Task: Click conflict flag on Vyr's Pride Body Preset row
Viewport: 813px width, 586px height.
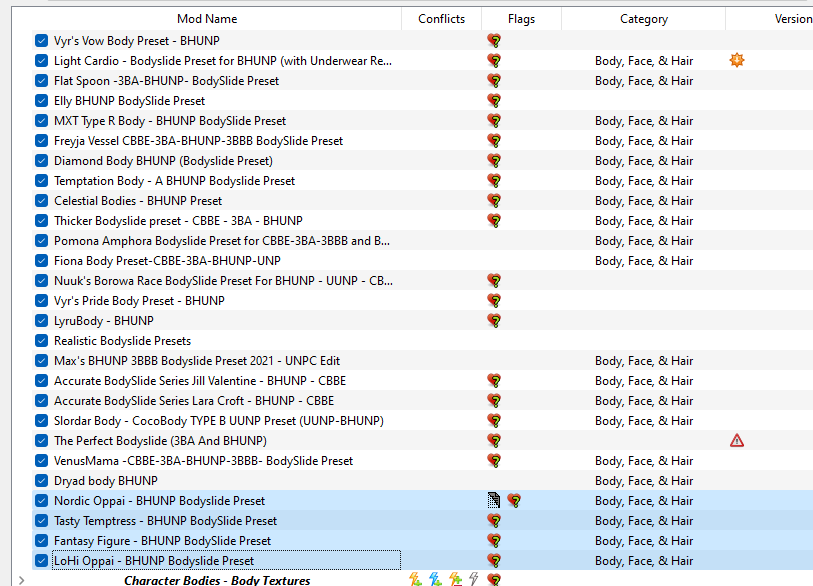Action: click(x=495, y=301)
